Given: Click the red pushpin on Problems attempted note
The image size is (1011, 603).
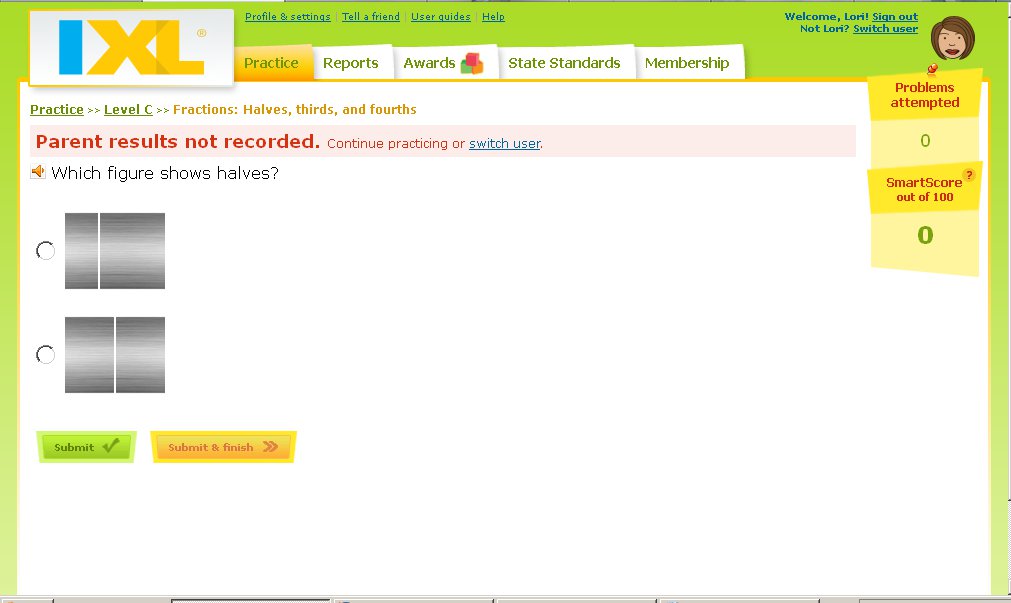Looking at the screenshot, I should coord(932,70).
